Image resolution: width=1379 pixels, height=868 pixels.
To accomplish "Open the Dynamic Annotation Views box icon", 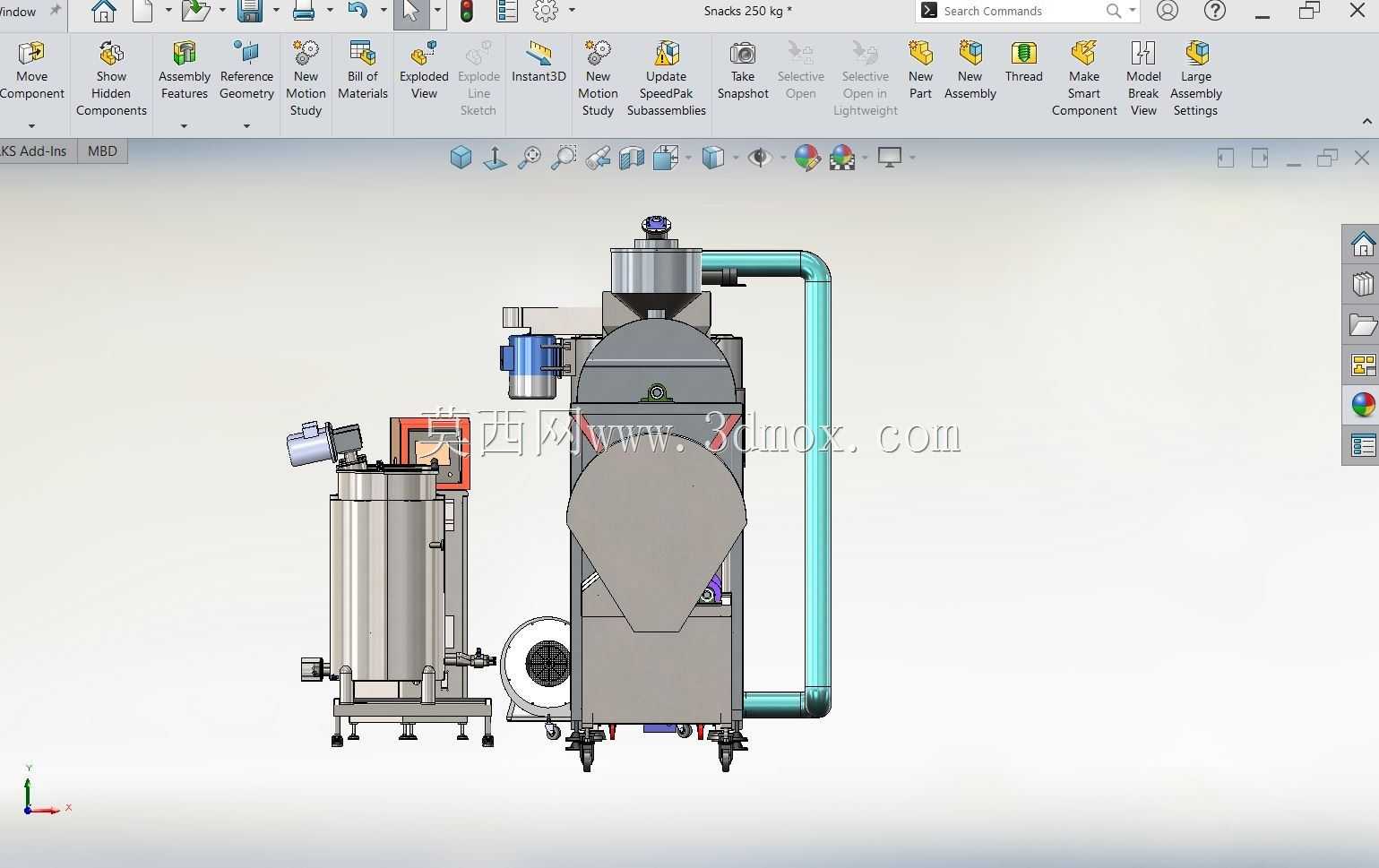I will coord(666,158).
